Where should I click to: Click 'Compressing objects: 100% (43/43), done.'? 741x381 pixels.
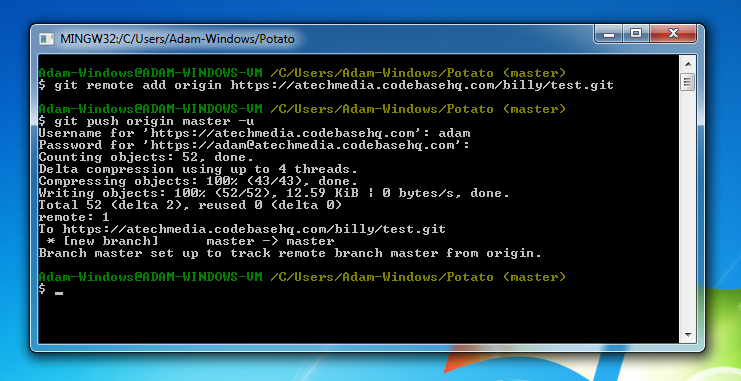pos(198,182)
